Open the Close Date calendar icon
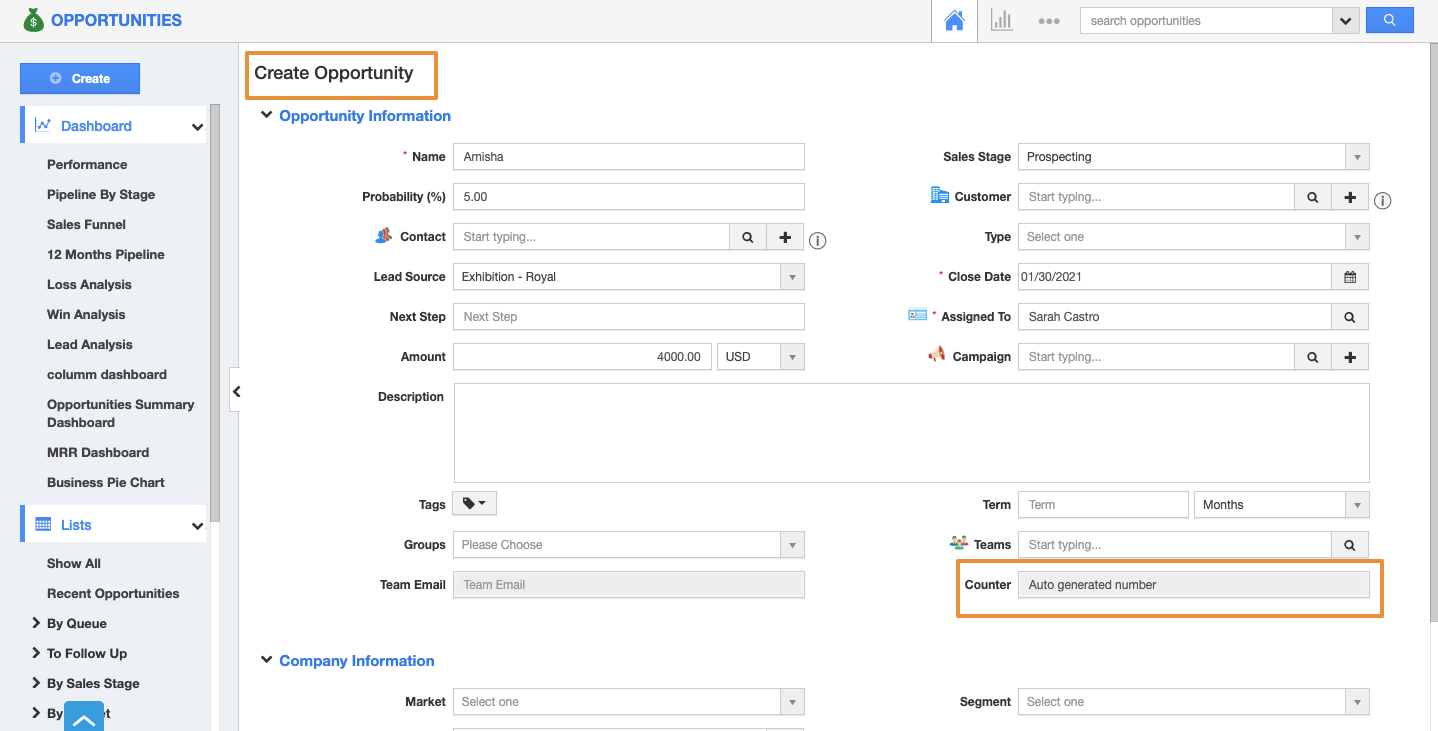 (x=1350, y=277)
